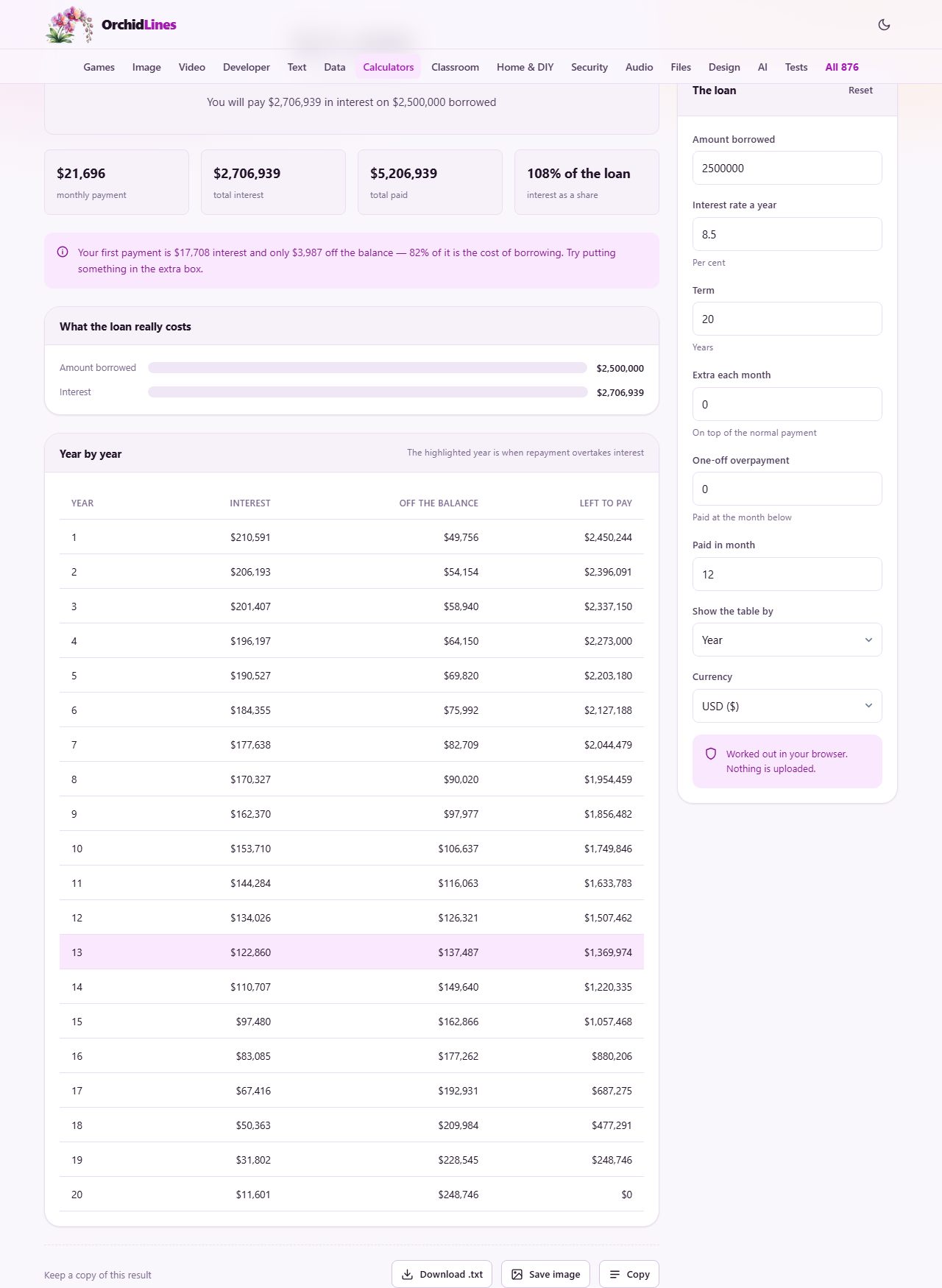Edit the Term years field
Viewport: 942px width, 1288px height.
[x=787, y=319]
